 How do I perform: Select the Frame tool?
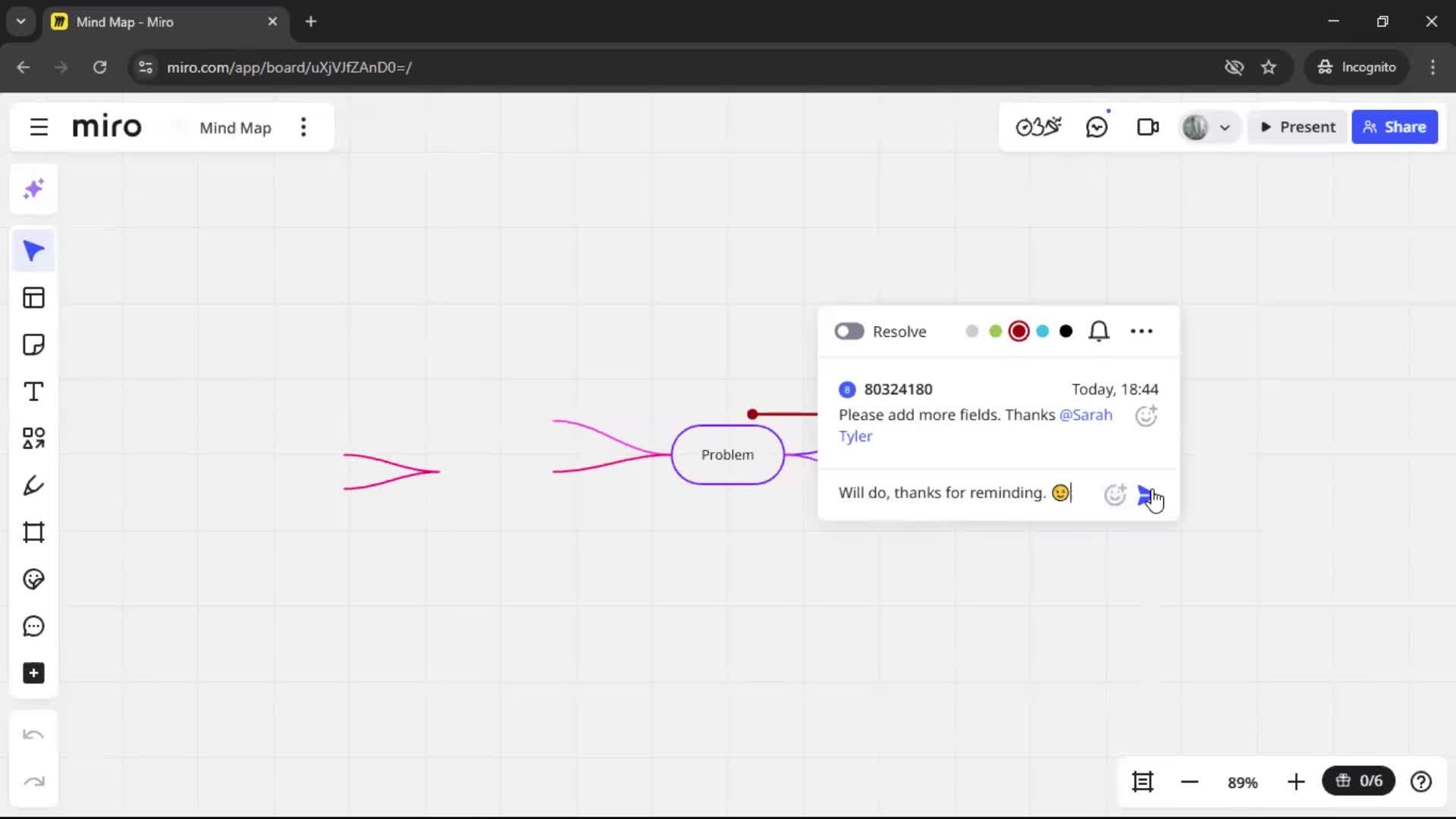click(x=33, y=532)
